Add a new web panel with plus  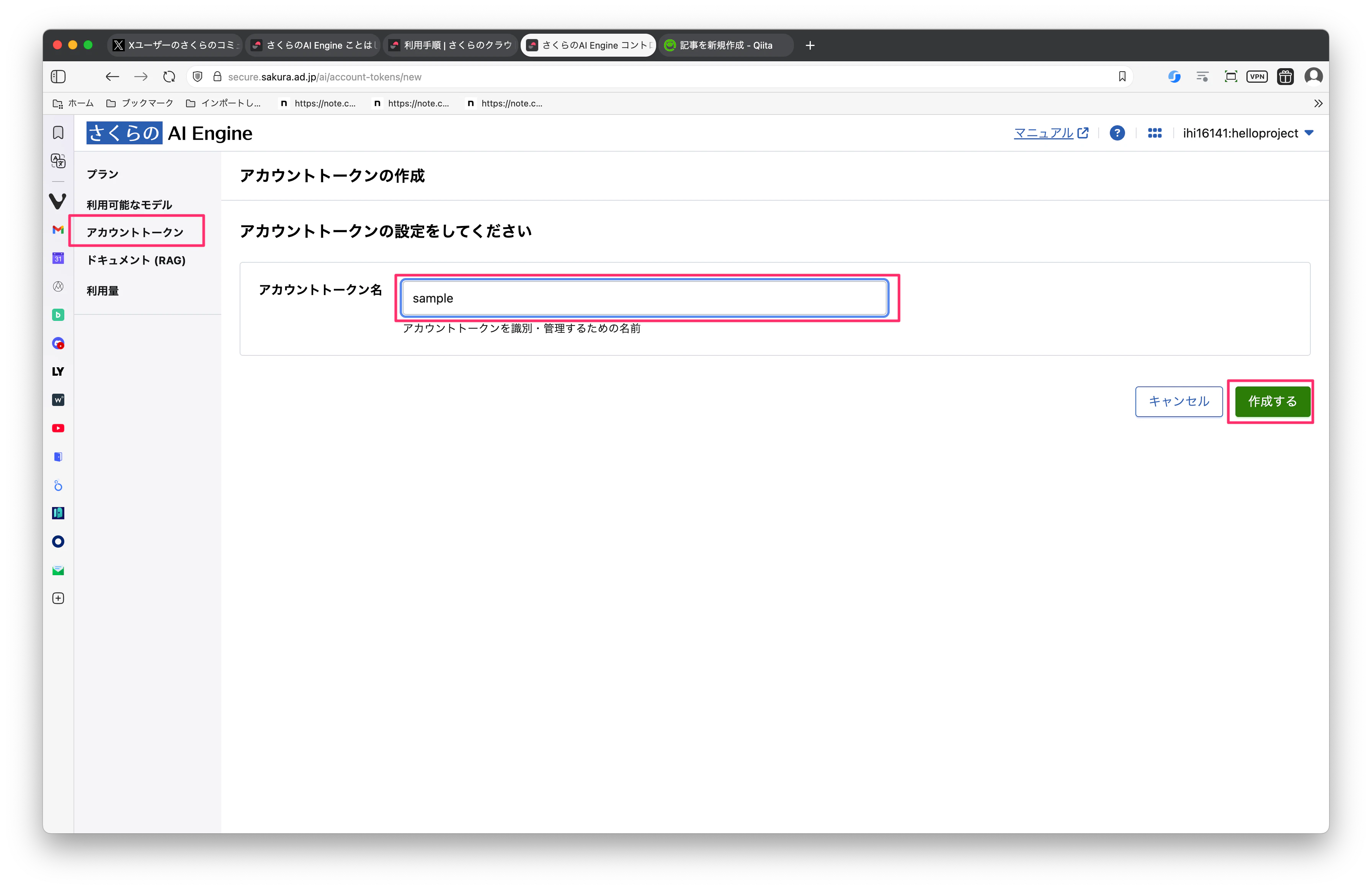[x=58, y=598]
